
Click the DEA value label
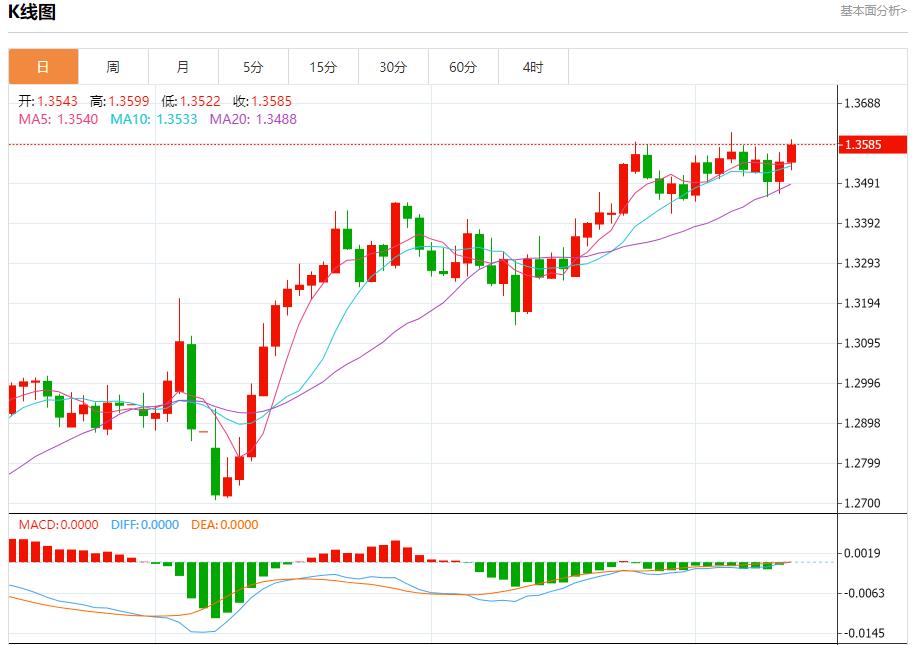point(223,524)
